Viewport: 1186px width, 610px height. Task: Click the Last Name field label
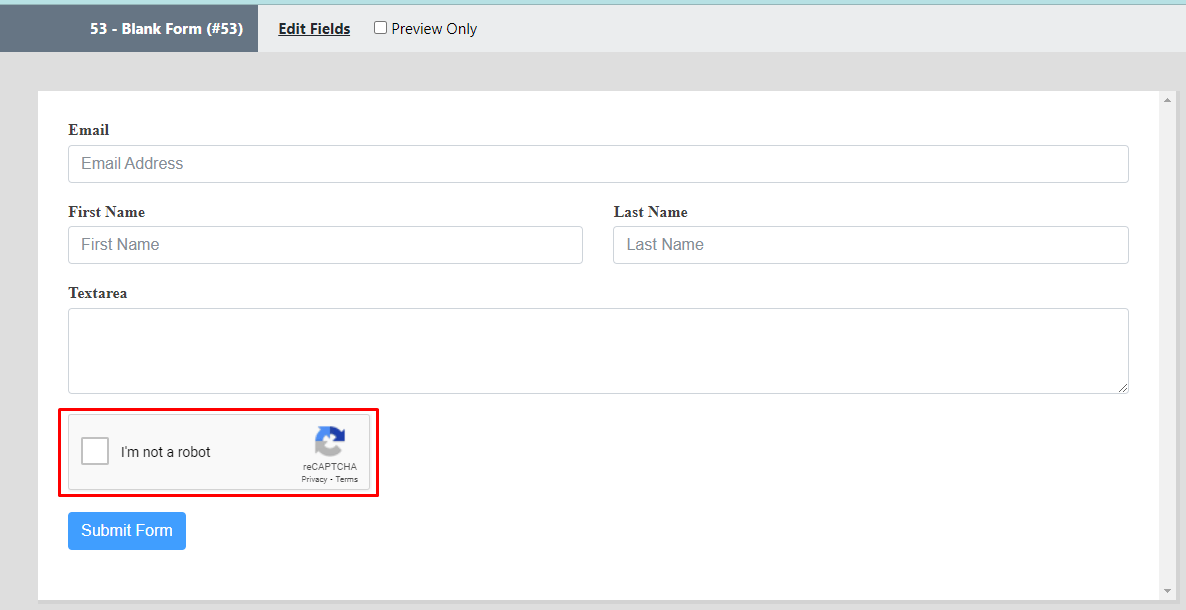[650, 212]
